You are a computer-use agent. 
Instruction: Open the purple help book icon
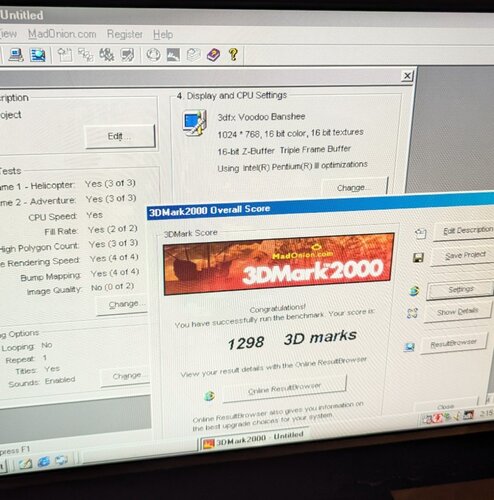[213, 55]
